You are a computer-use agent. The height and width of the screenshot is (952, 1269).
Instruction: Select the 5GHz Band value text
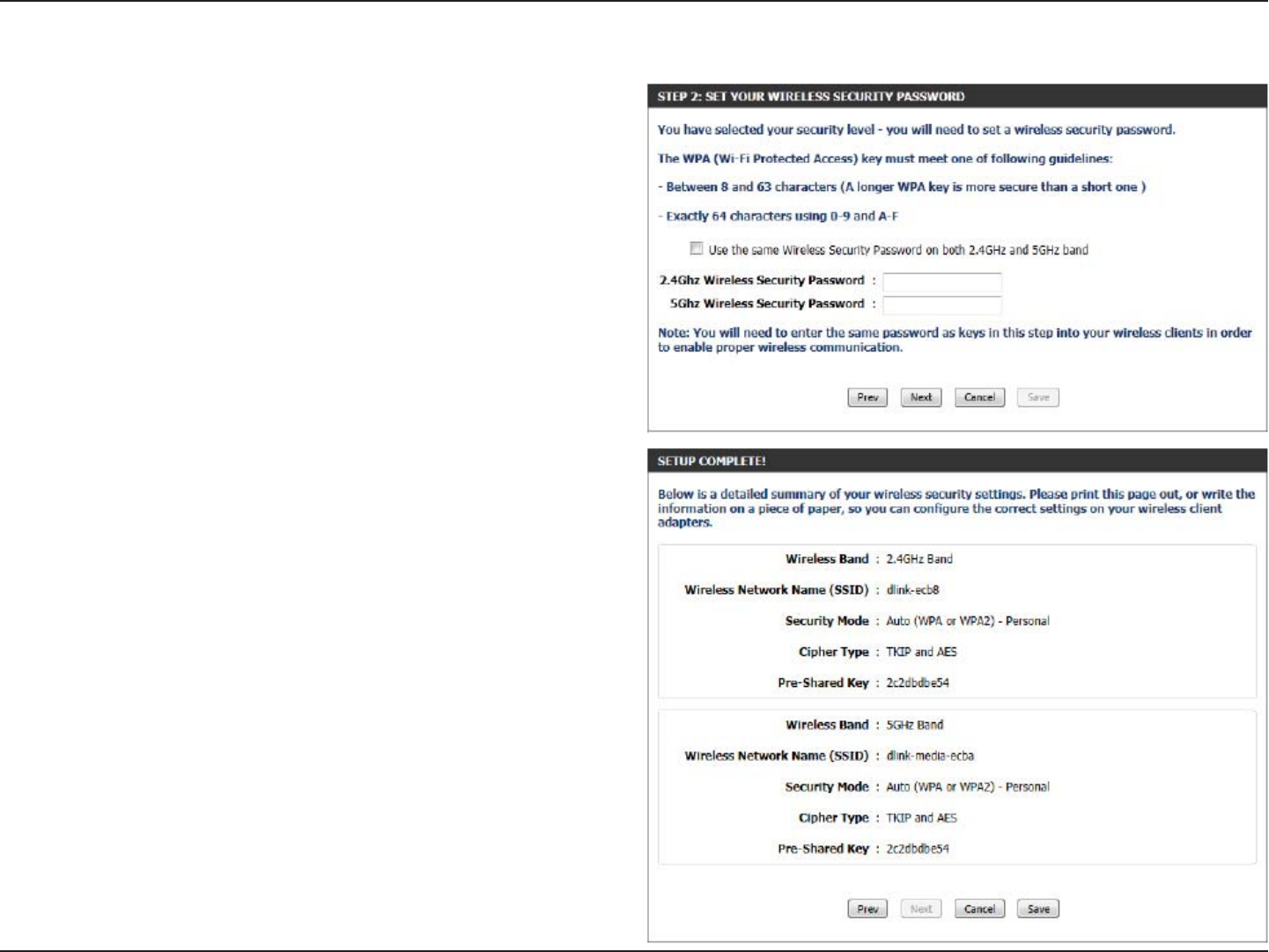[x=914, y=725]
